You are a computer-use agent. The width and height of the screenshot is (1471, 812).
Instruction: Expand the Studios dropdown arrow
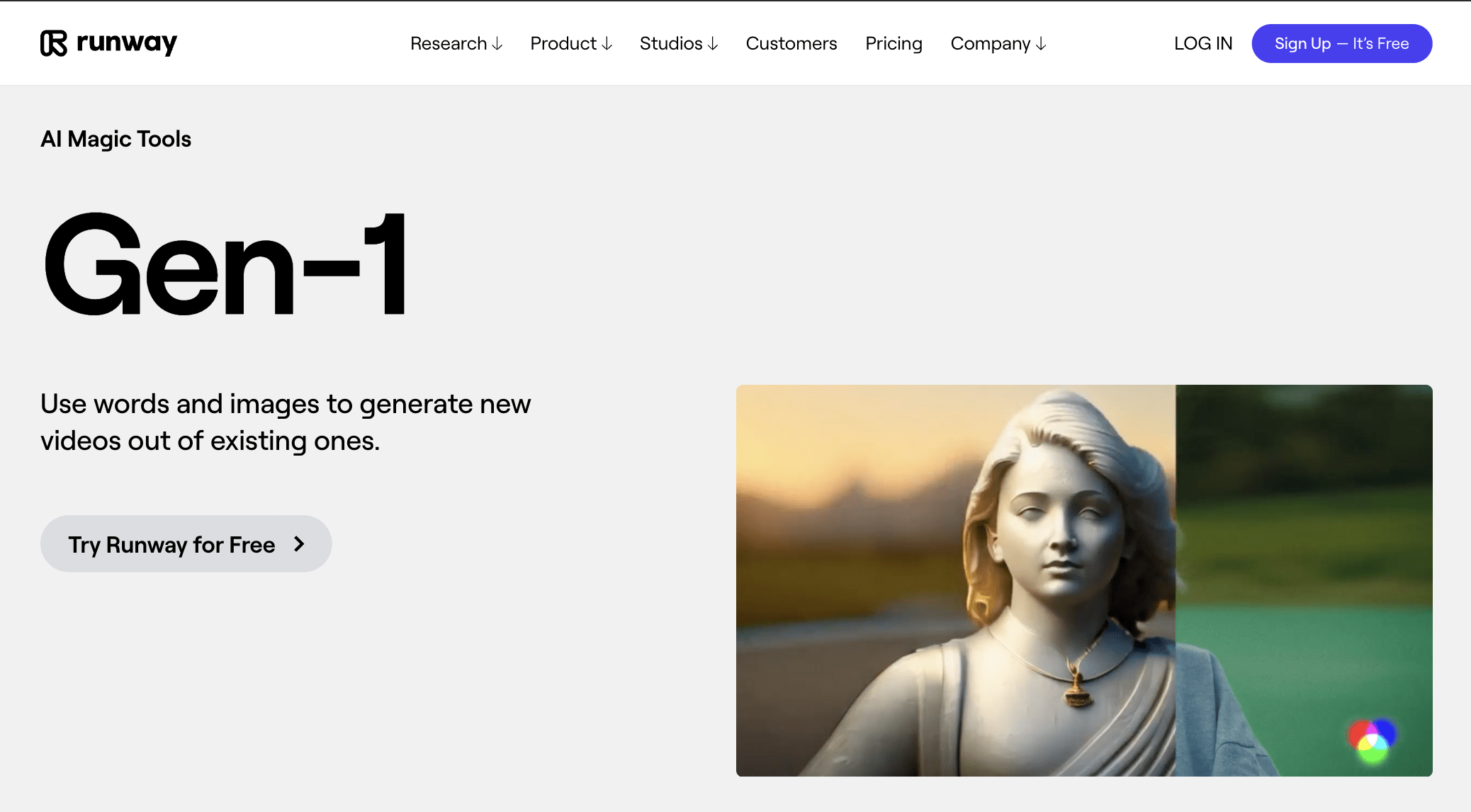tap(713, 44)
